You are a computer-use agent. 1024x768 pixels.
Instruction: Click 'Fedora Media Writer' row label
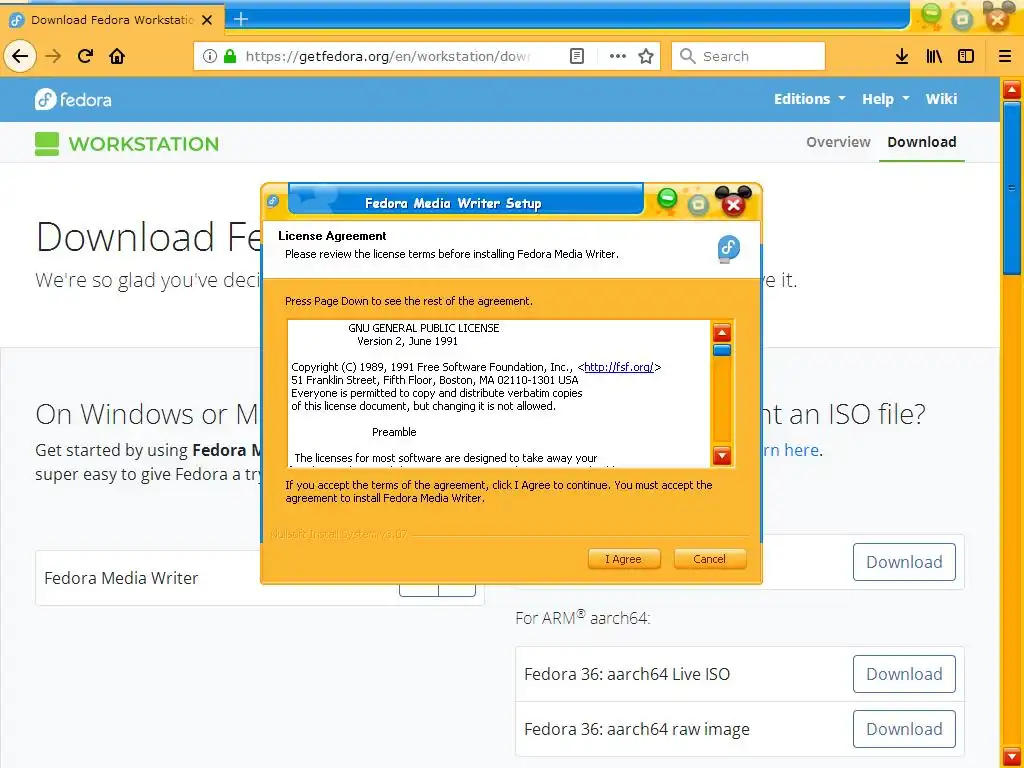click(x=121, y=578)
